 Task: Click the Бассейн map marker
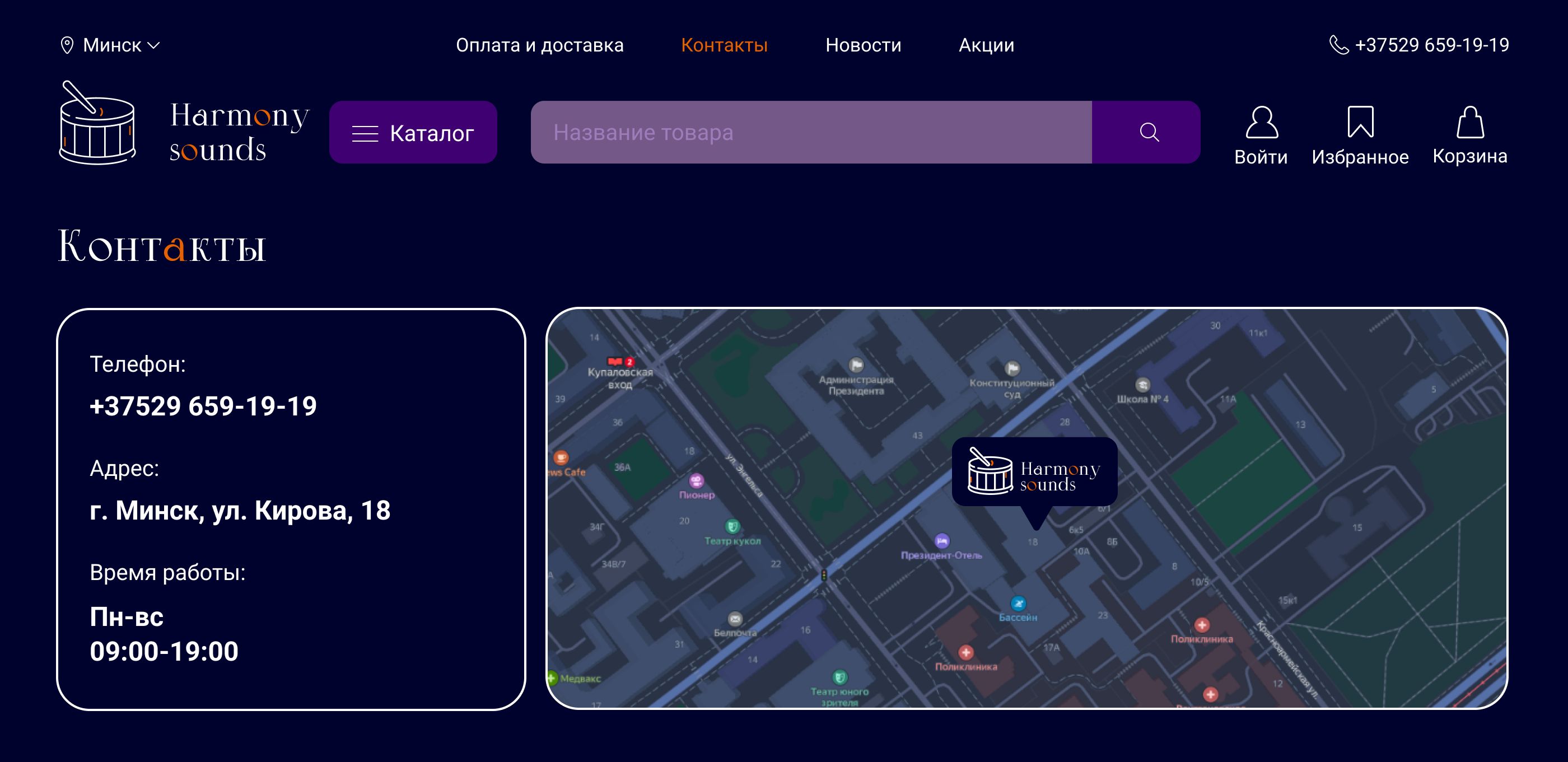1018,603
